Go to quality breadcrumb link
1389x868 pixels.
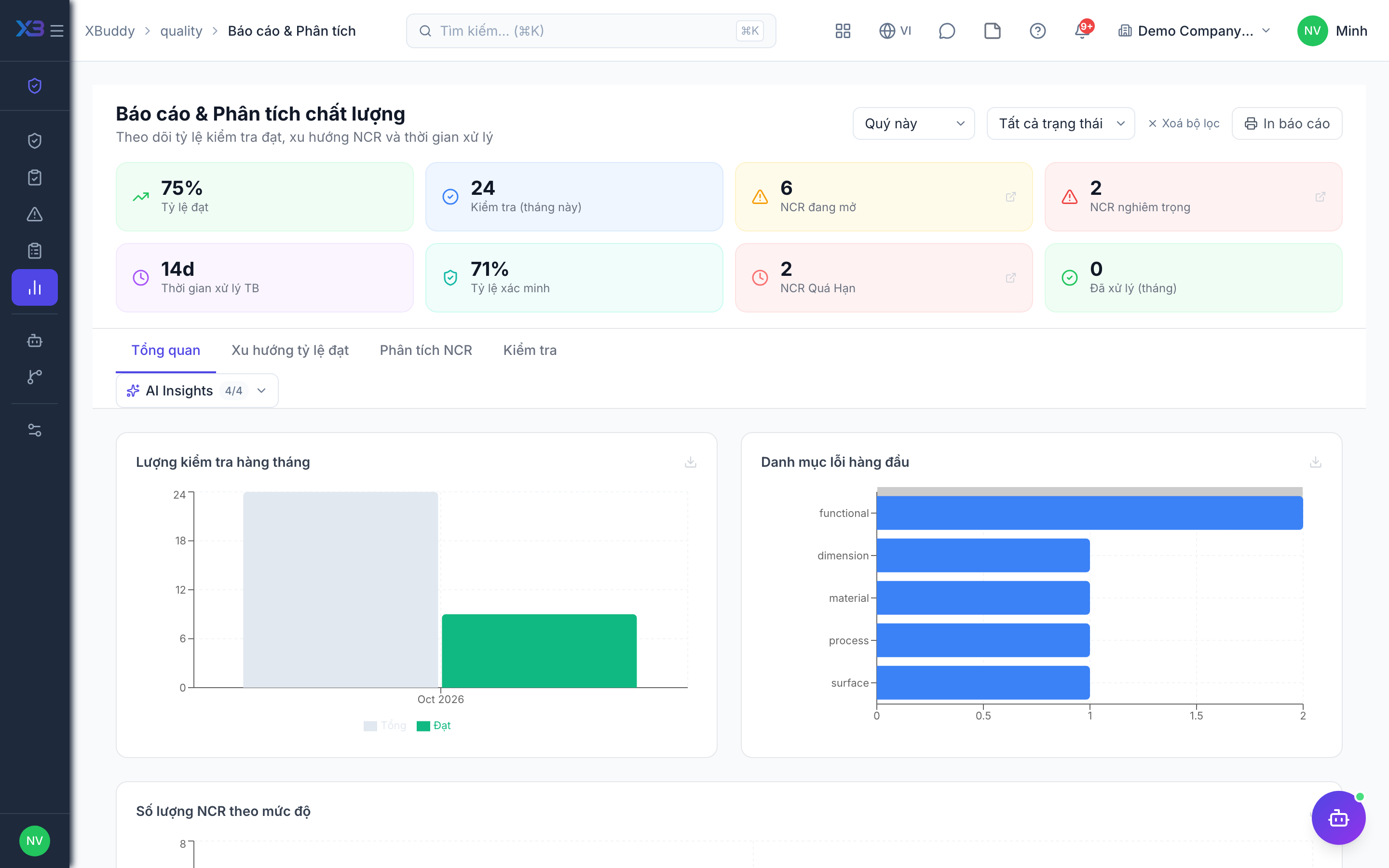click(181, 30)
